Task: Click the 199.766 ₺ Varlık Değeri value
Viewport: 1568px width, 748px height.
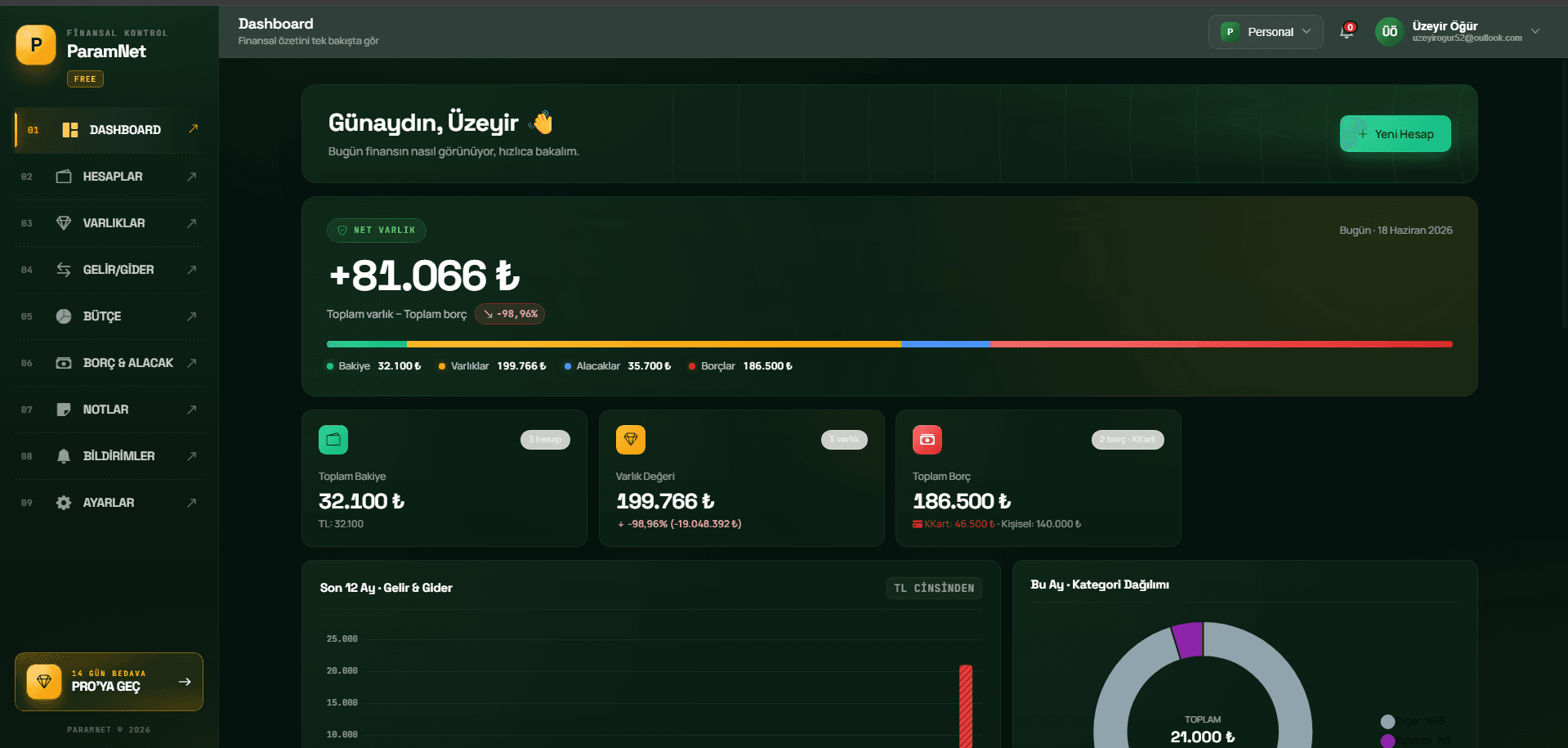Action: pos(665,501)
